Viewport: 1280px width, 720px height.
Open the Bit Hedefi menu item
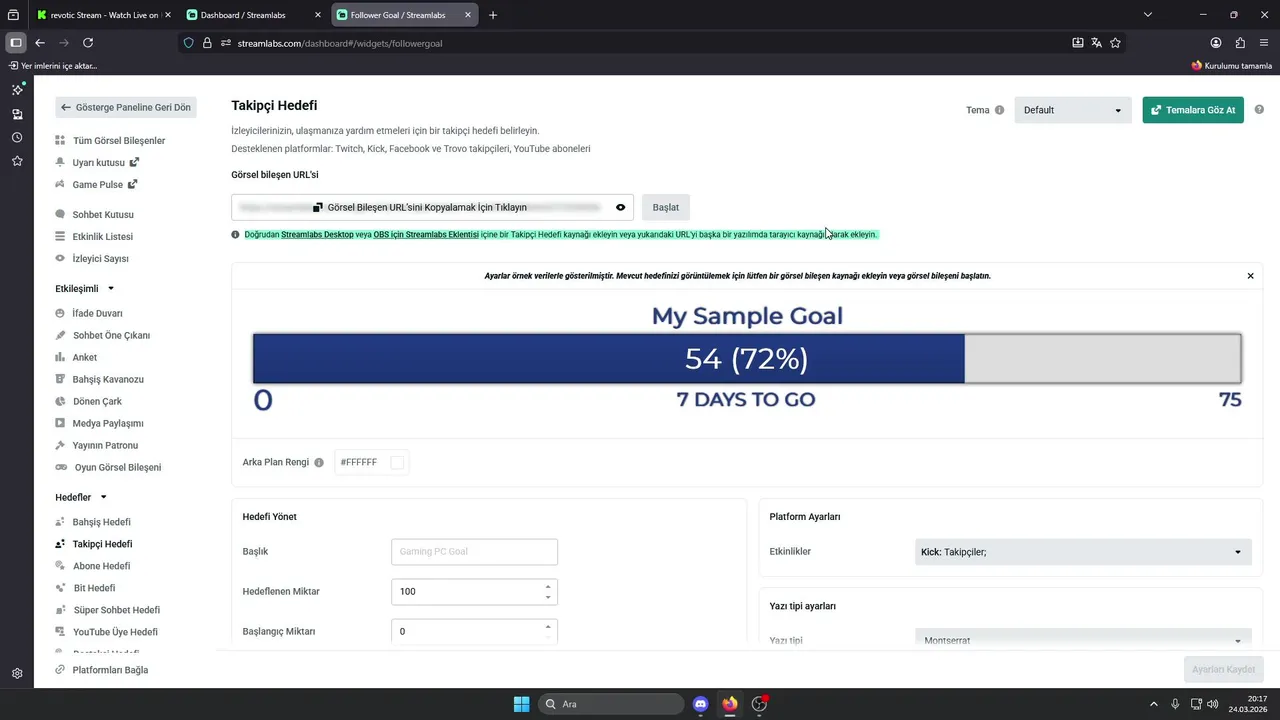[x=94, y=588]
